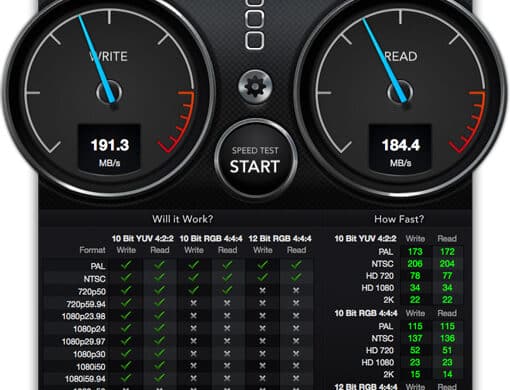510x390 pixels.
Task: Click 1080i59.94 12 Bit RGB Read cross
Action: (x=296, y=379)
